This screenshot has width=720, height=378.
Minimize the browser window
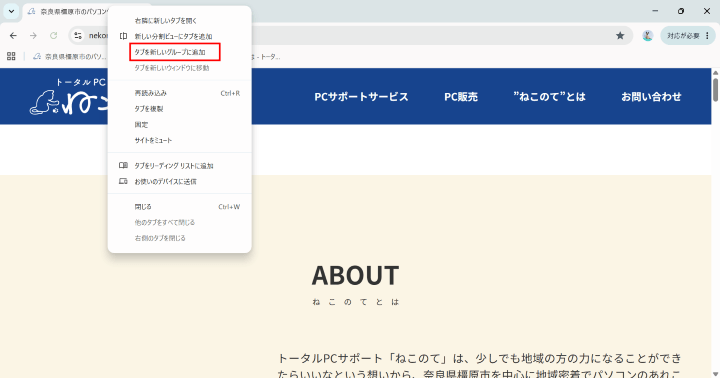[655, 11]
